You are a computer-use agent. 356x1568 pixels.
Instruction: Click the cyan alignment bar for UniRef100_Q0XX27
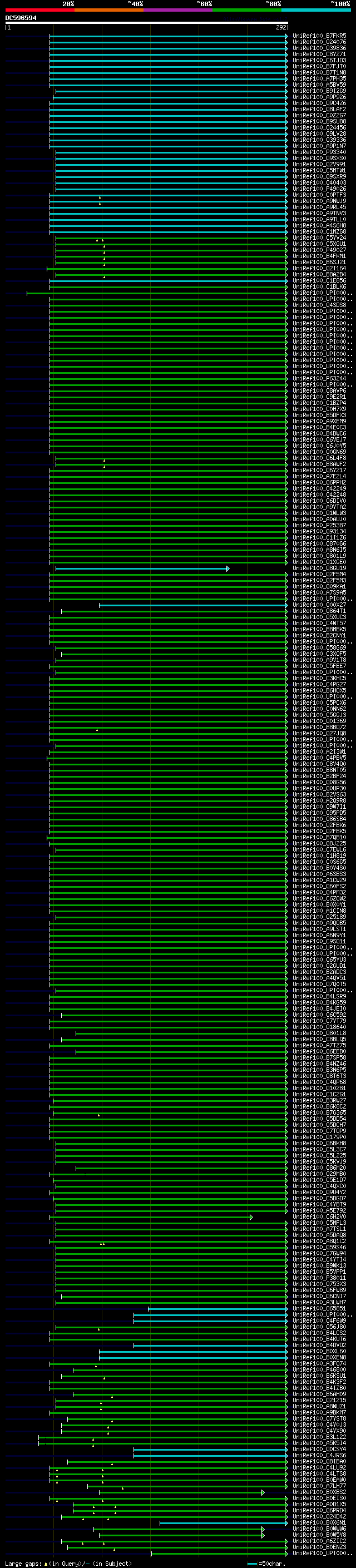193,605
